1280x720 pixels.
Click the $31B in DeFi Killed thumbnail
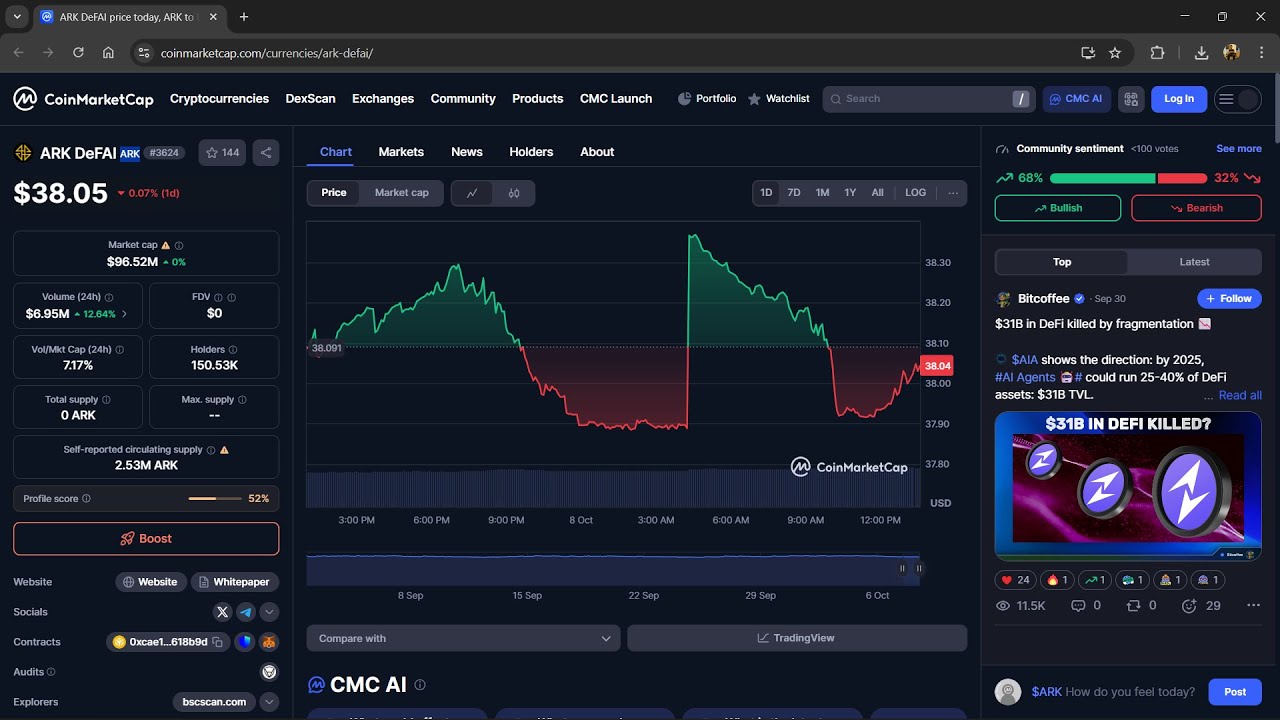(1128, 486)
